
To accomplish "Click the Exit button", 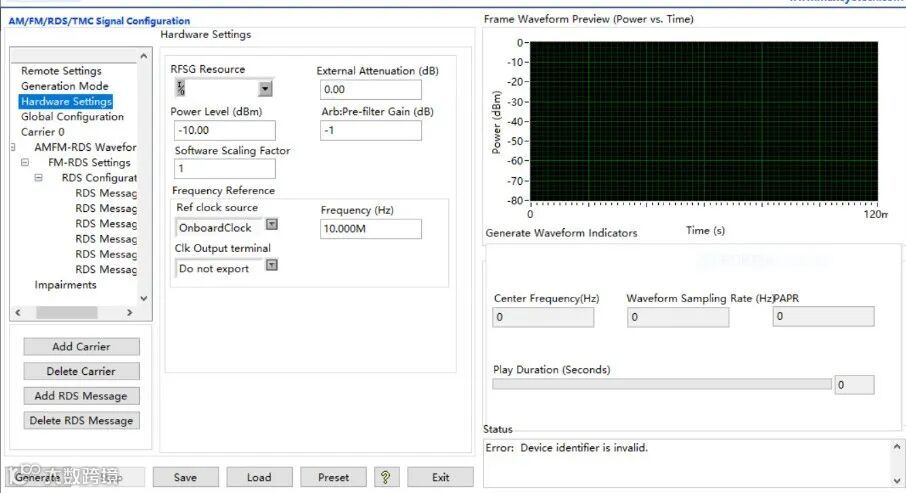I will 440,477.
